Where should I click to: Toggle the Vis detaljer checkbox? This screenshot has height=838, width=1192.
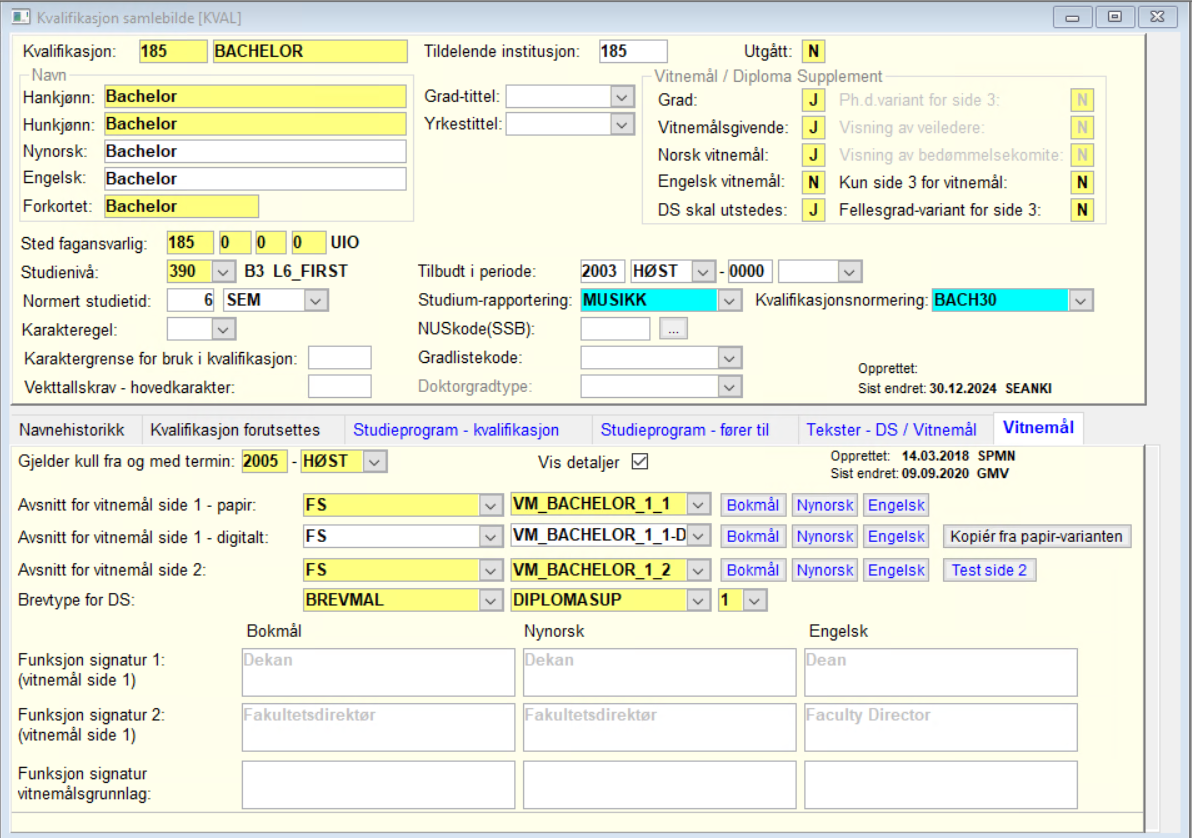pos(640,462)
